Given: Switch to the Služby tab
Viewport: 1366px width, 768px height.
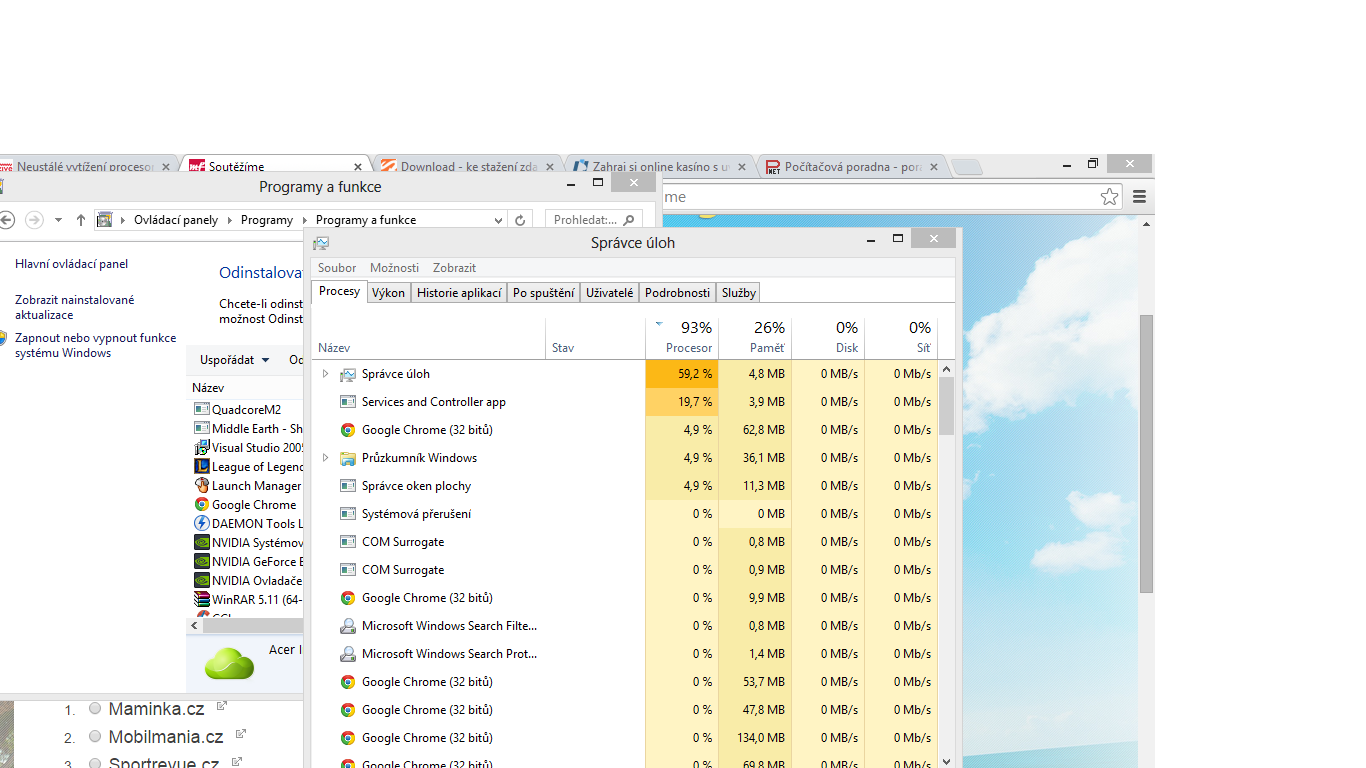Looking at the screenshot, I should [x=739, y=293].
